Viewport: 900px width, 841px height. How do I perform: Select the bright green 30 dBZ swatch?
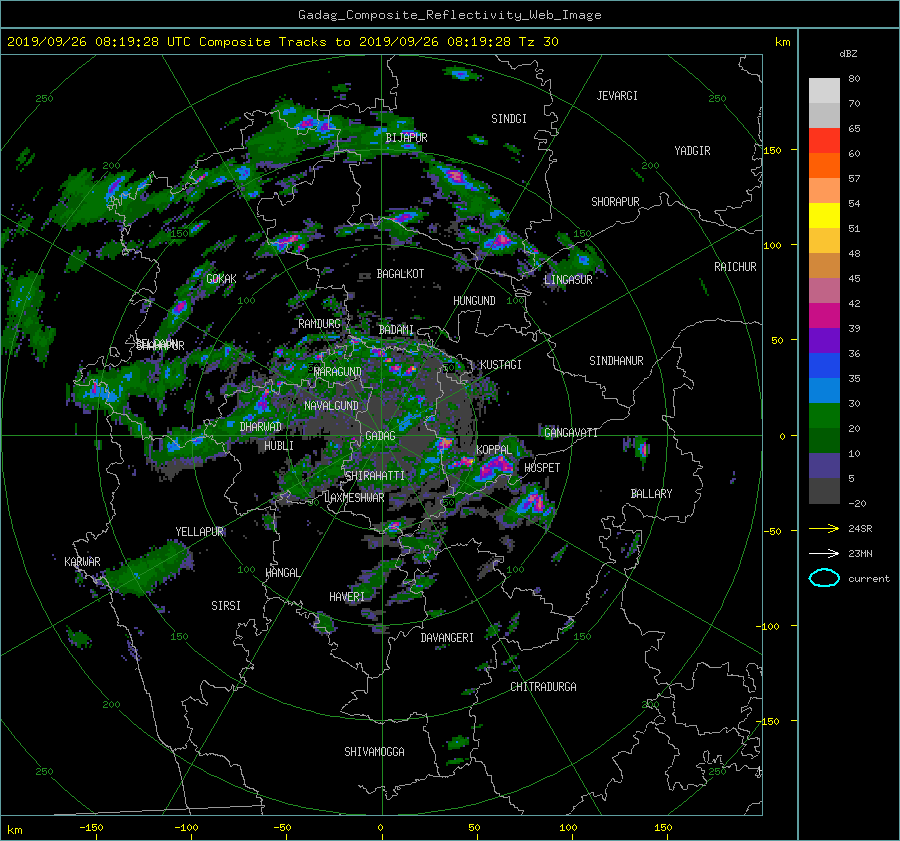pyautogui.click(x=824, y=415)
